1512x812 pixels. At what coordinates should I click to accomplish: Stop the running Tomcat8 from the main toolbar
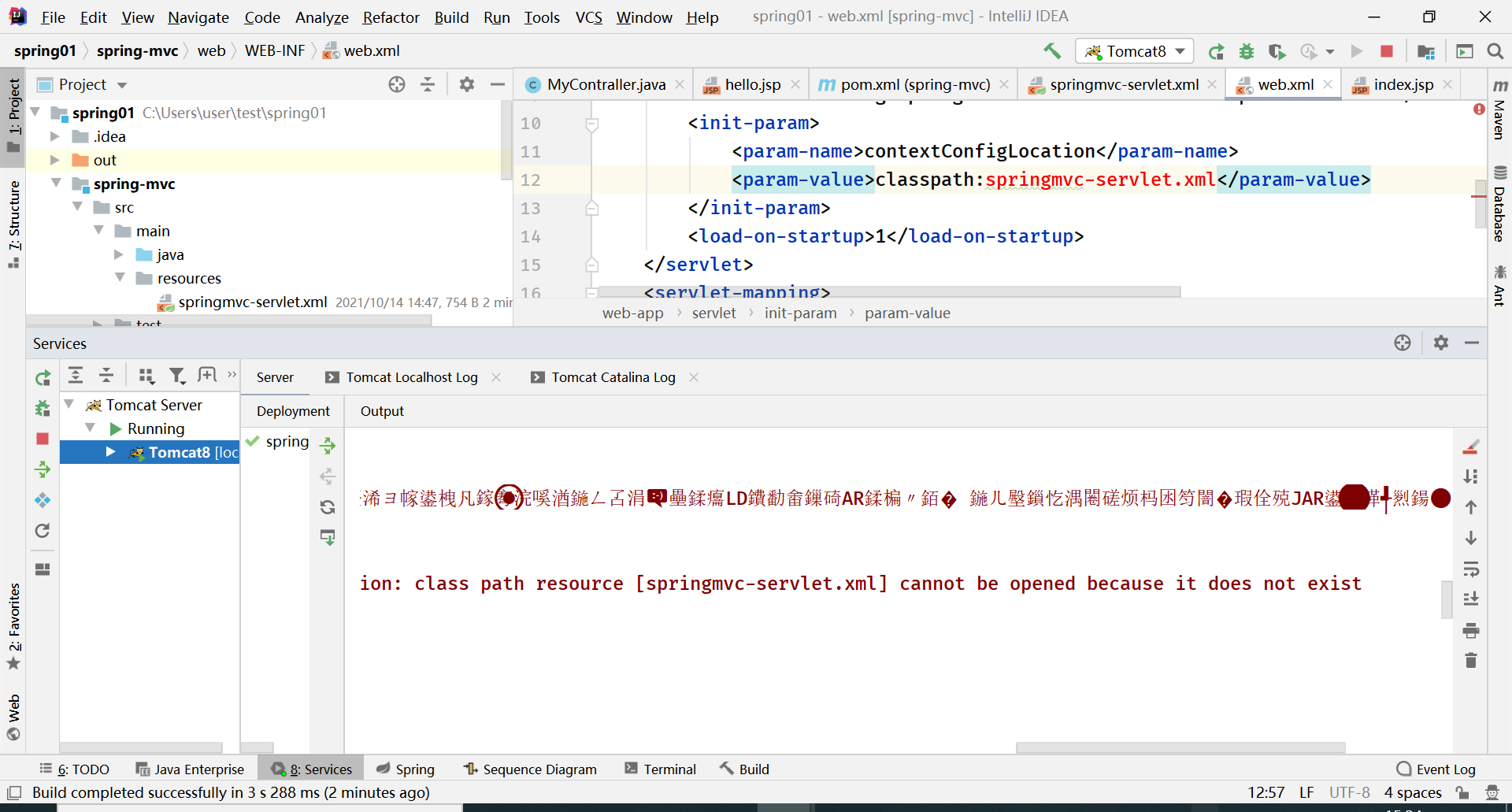click(x=1387, y=51)
